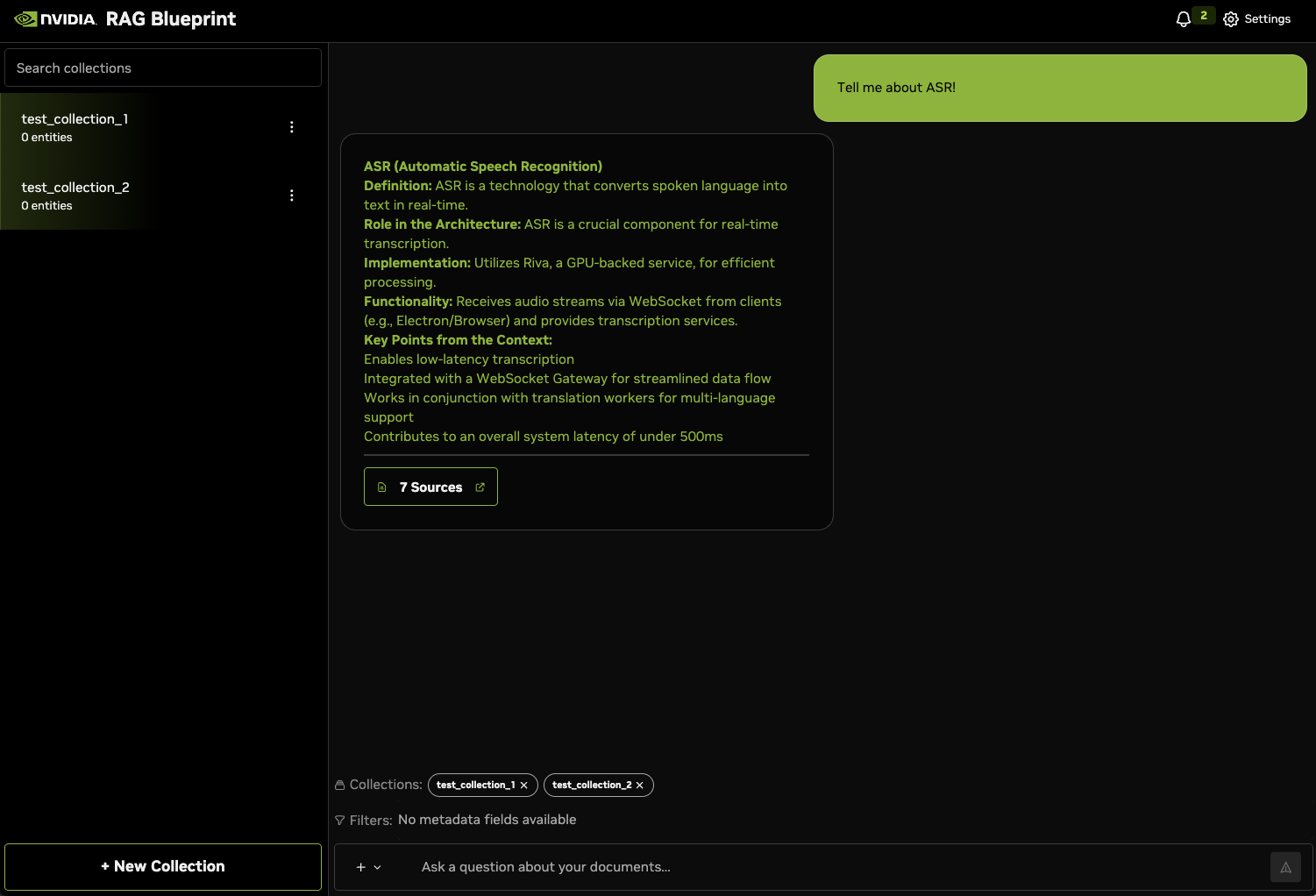The width and height of the screenshot is (1316, 896).
Task: Click the Filters funnel icon
Action: (339, 821)
